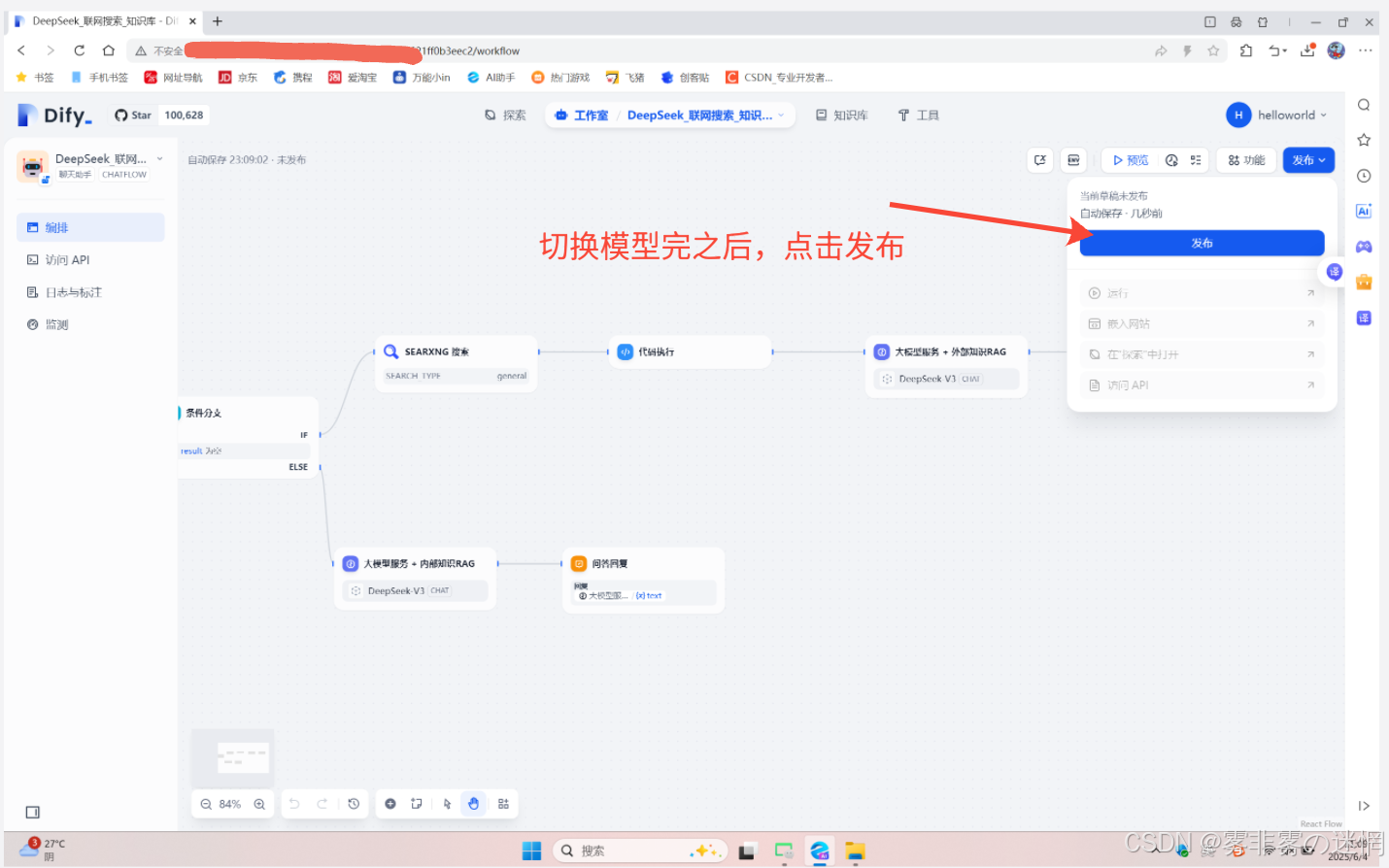Screen dimensions: 1389x868
Task: Select the 代码执行 code node
Action: [690, 351]
